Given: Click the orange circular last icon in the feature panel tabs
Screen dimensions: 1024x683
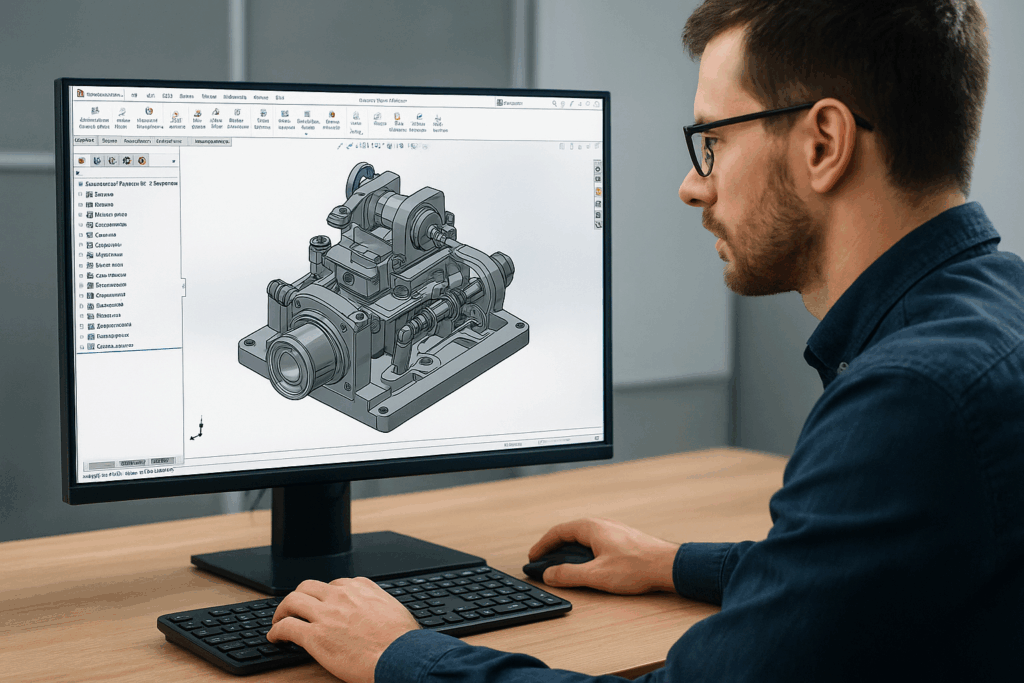Looking at the screenshot, I should 142,160.
